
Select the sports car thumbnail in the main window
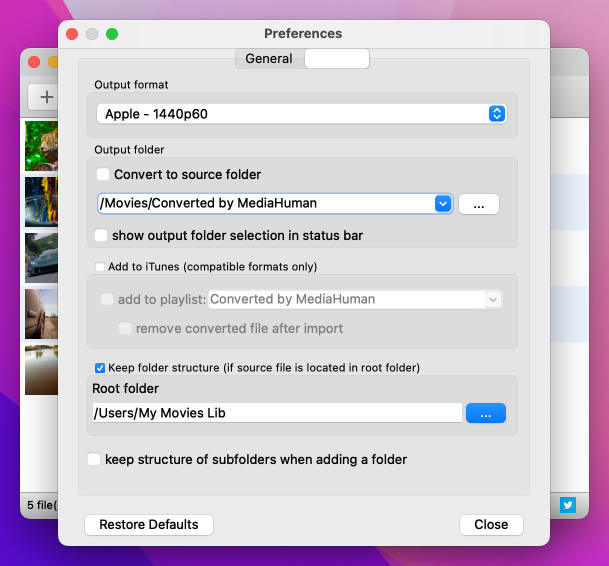[42, 258]
